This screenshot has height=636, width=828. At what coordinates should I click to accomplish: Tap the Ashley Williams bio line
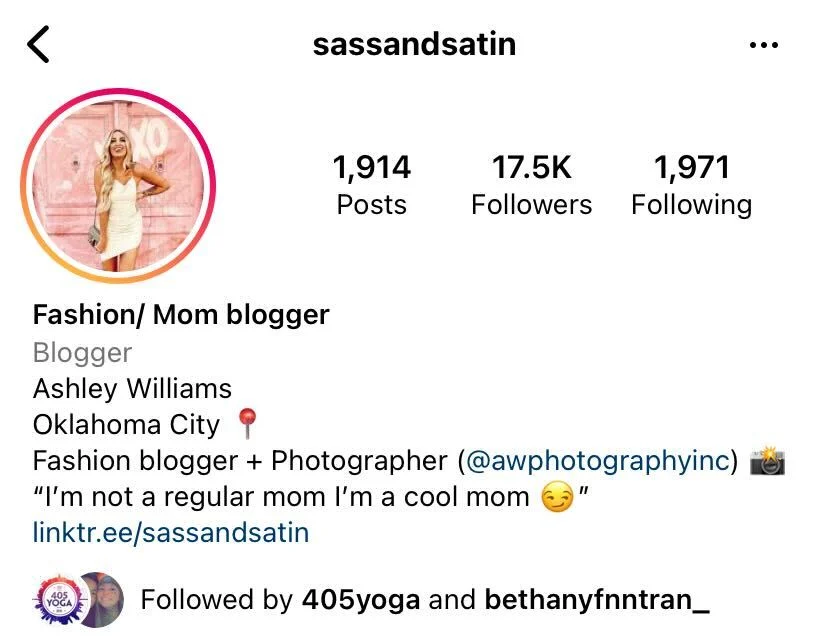pos(132,389)
